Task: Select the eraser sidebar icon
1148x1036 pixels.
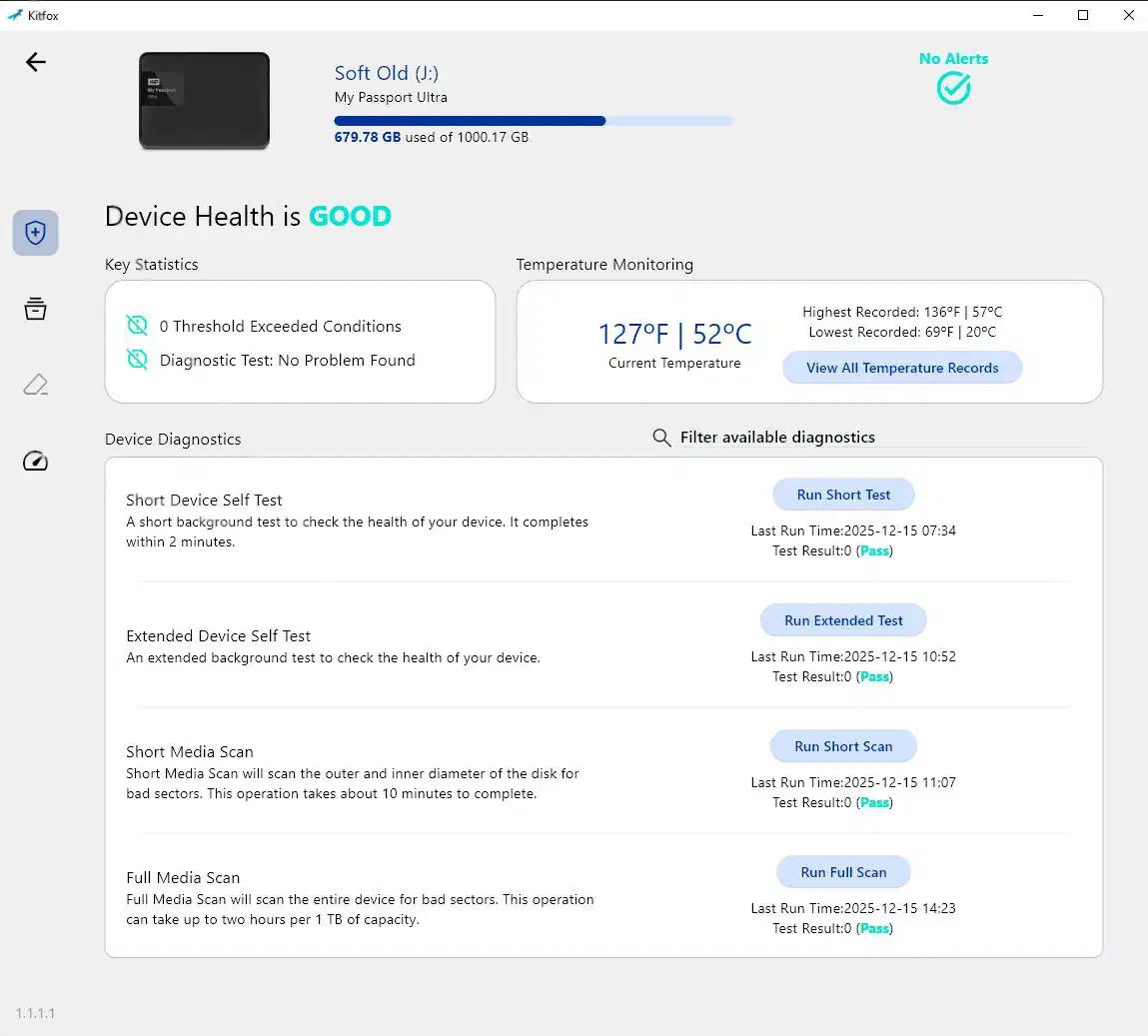Action: pyautogui.click(x=35, y=385)
